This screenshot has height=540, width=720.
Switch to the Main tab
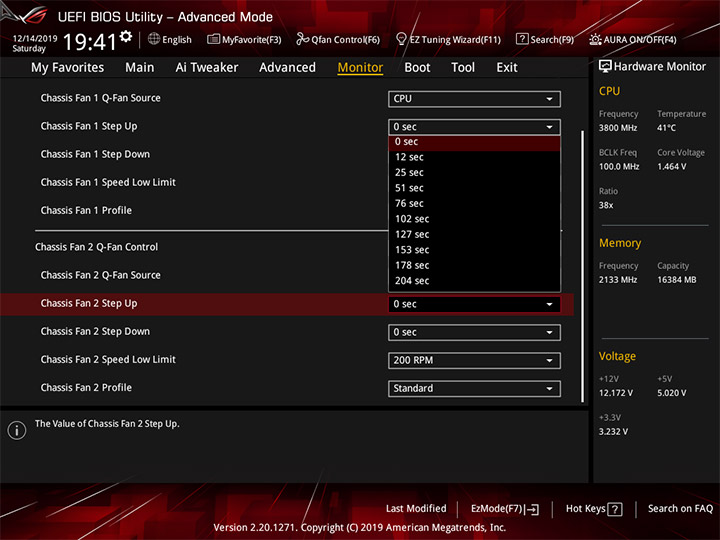tap(140, 68)
